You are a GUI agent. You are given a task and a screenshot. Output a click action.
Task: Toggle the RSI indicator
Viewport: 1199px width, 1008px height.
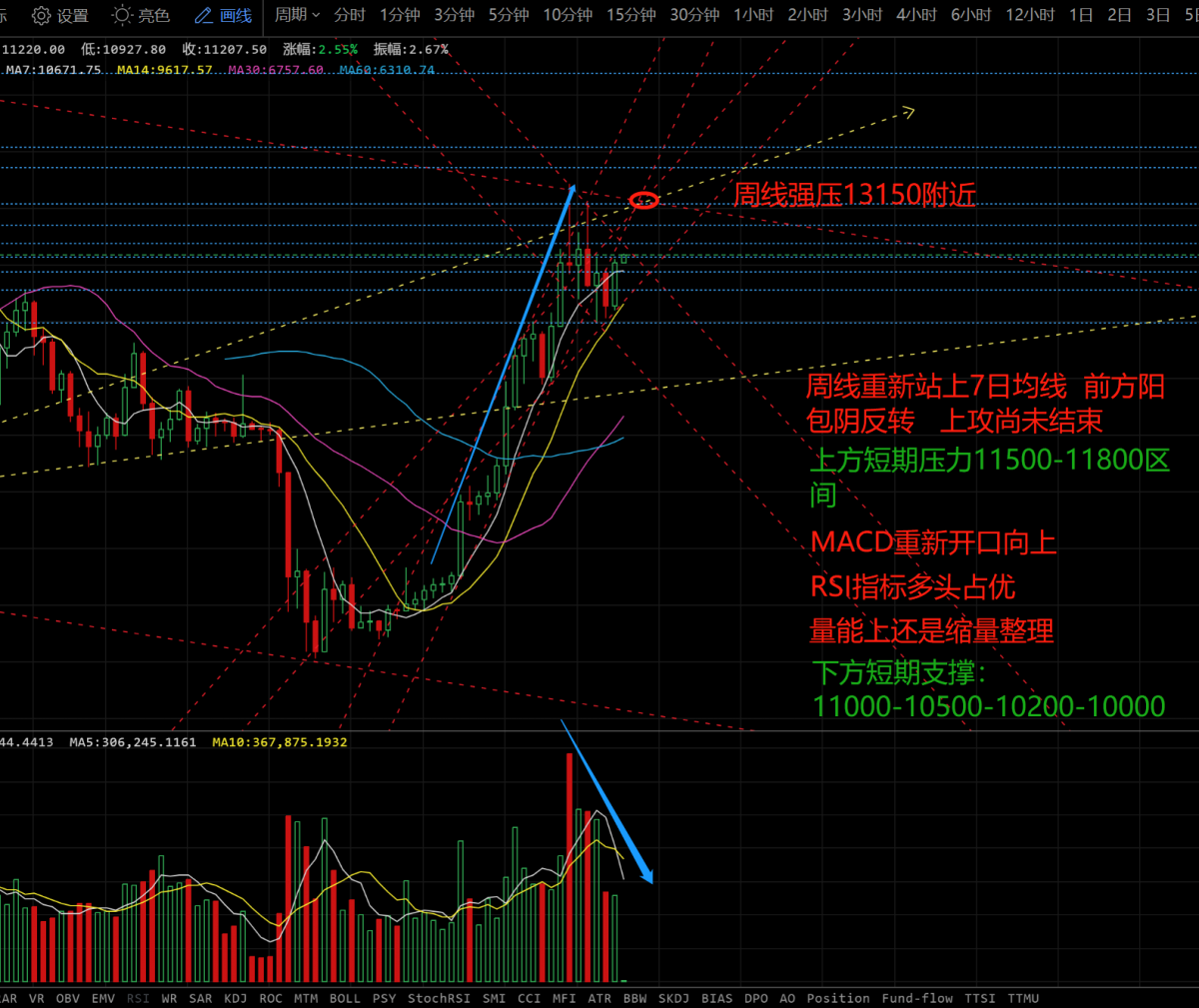138,998
